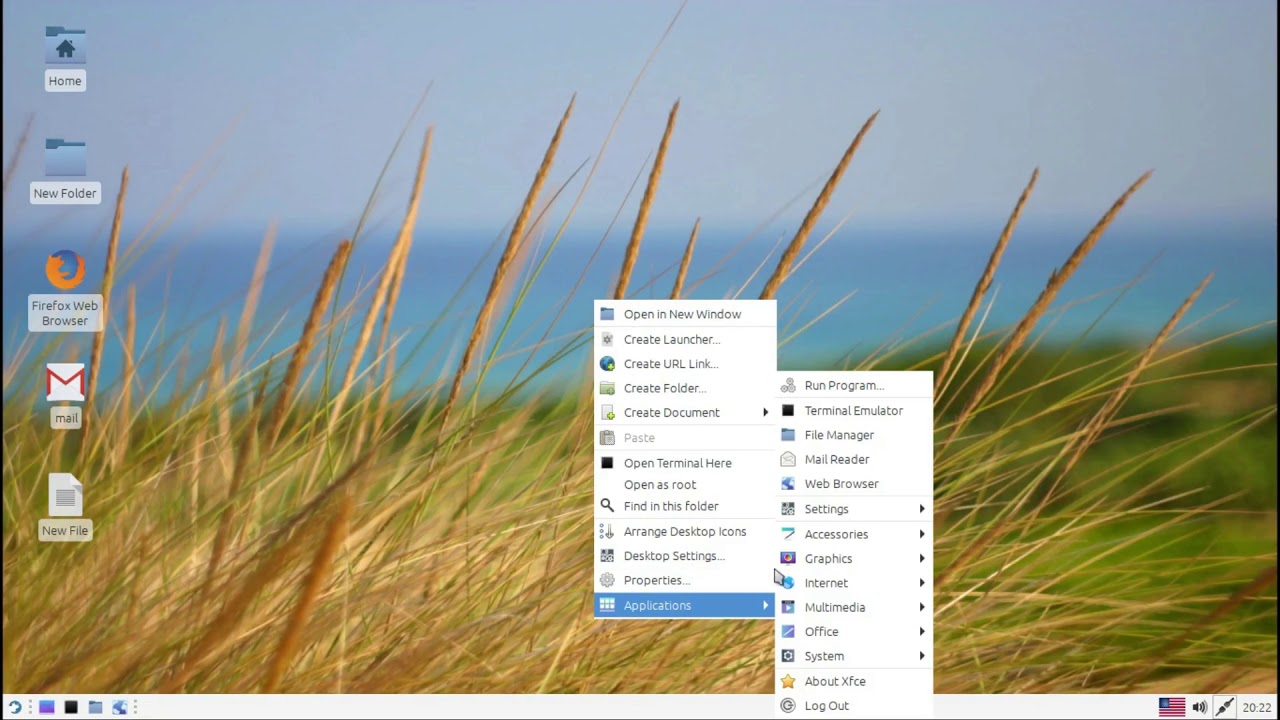Expand the Graphics category
The width and height of the screenshot is (1280, 720).
pos(854,558)
